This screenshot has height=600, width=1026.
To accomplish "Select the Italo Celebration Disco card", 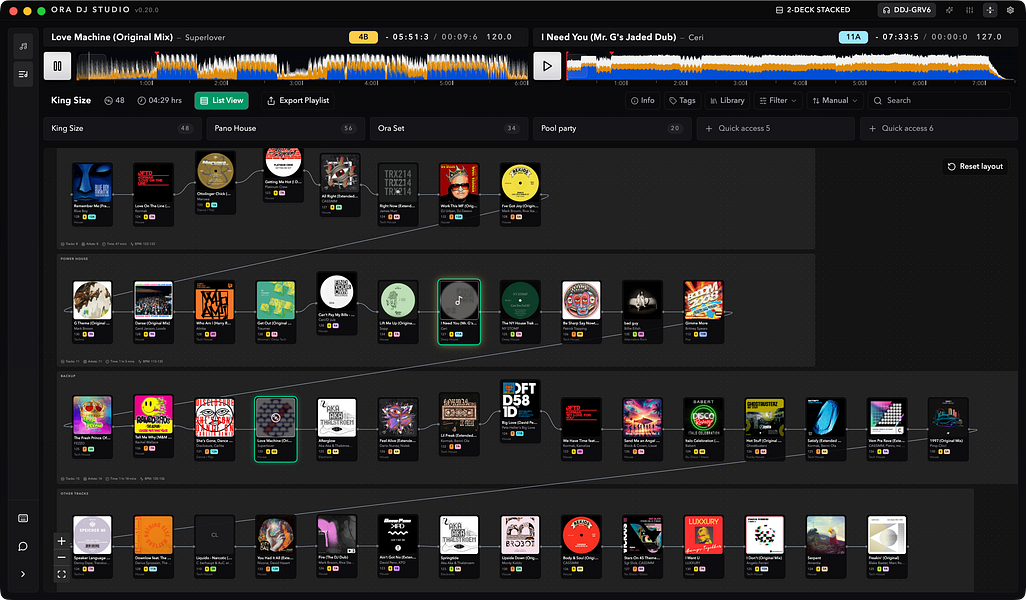I will (703, 429).
